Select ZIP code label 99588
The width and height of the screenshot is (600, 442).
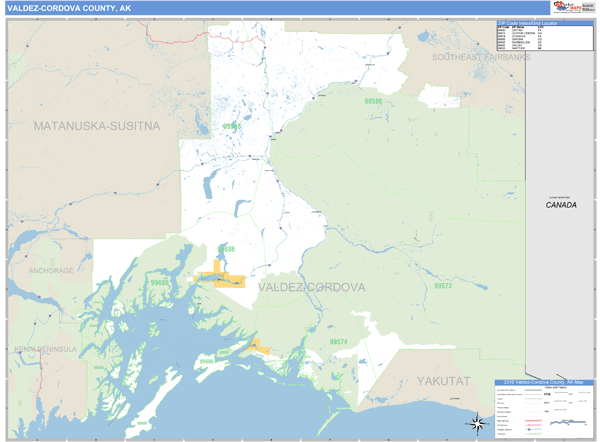coord(232,127)
